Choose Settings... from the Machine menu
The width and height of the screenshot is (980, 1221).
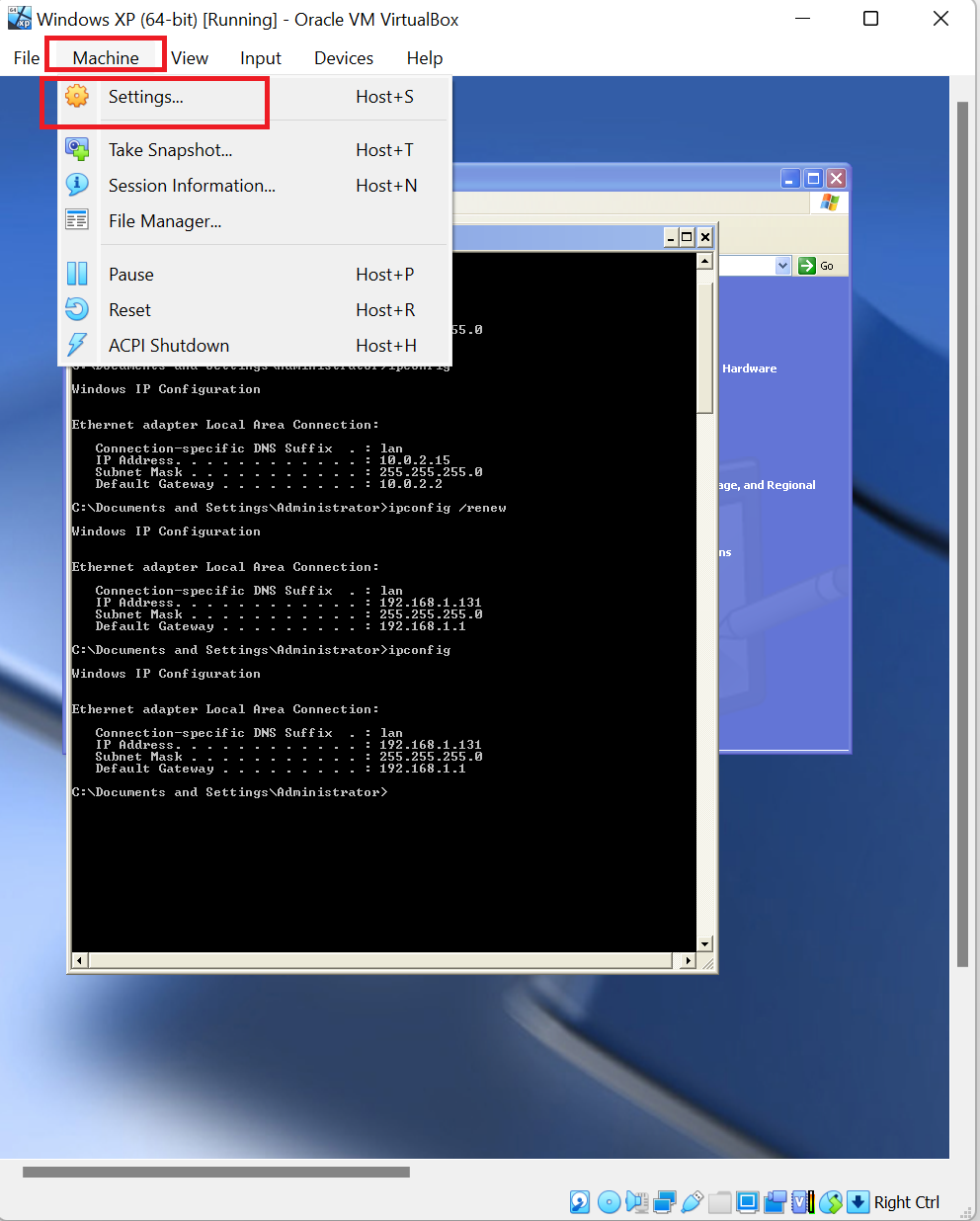point(255,97)
